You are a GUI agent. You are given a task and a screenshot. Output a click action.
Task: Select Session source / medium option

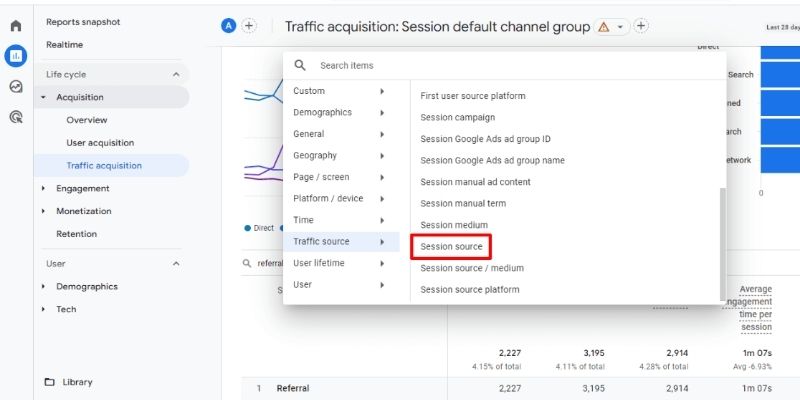pyautogui.click(x=472, y=268)
